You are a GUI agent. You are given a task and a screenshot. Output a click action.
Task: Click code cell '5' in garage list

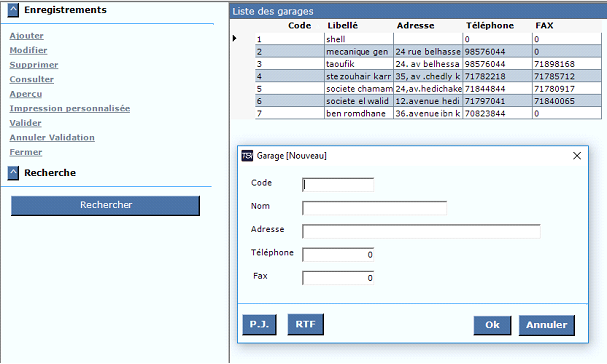[x=290, y=89]
